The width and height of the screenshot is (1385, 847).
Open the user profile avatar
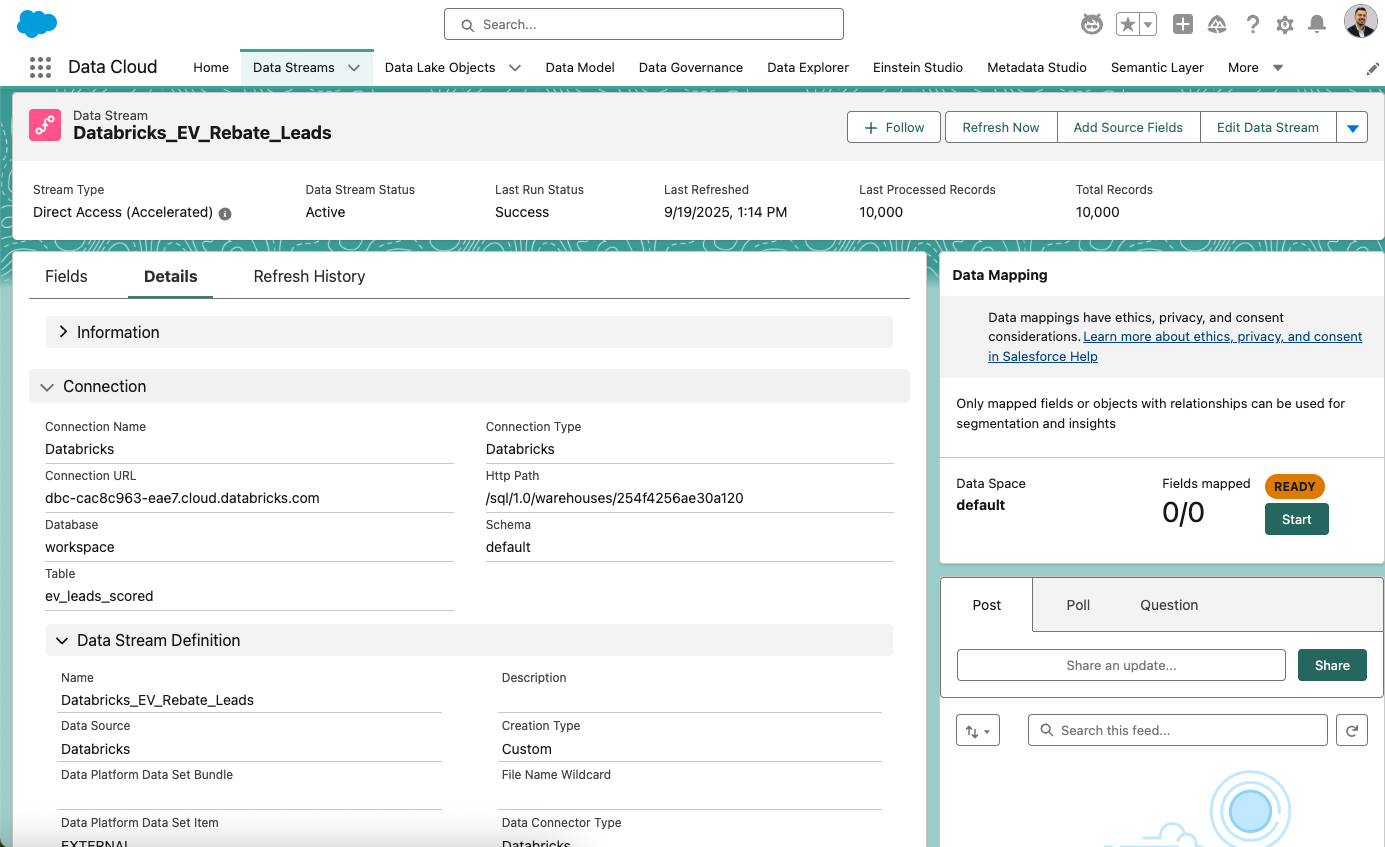pos(1360,22)
